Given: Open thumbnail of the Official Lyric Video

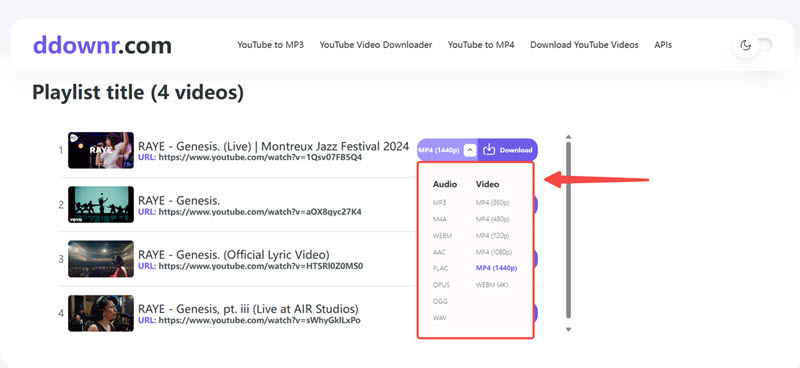Looking at the screenshot, I should 101,259.
